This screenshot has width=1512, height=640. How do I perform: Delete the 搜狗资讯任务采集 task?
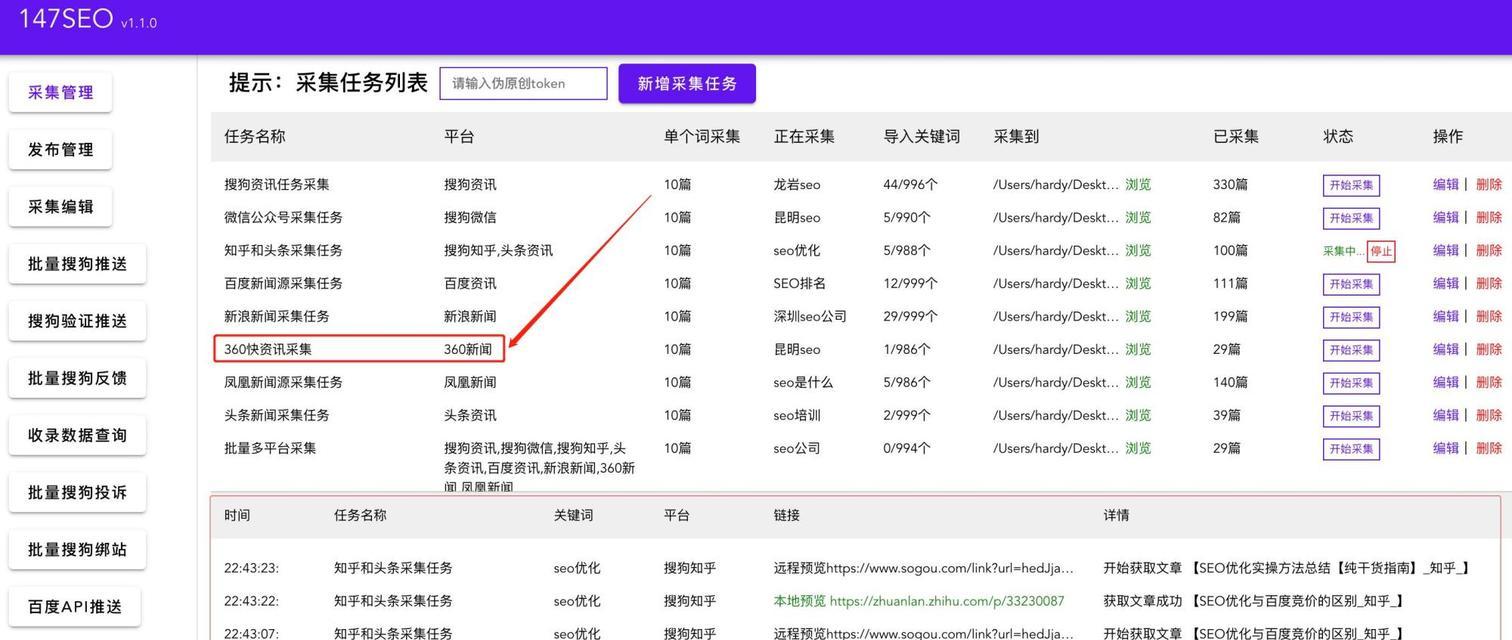click(x=1489, y=184)
